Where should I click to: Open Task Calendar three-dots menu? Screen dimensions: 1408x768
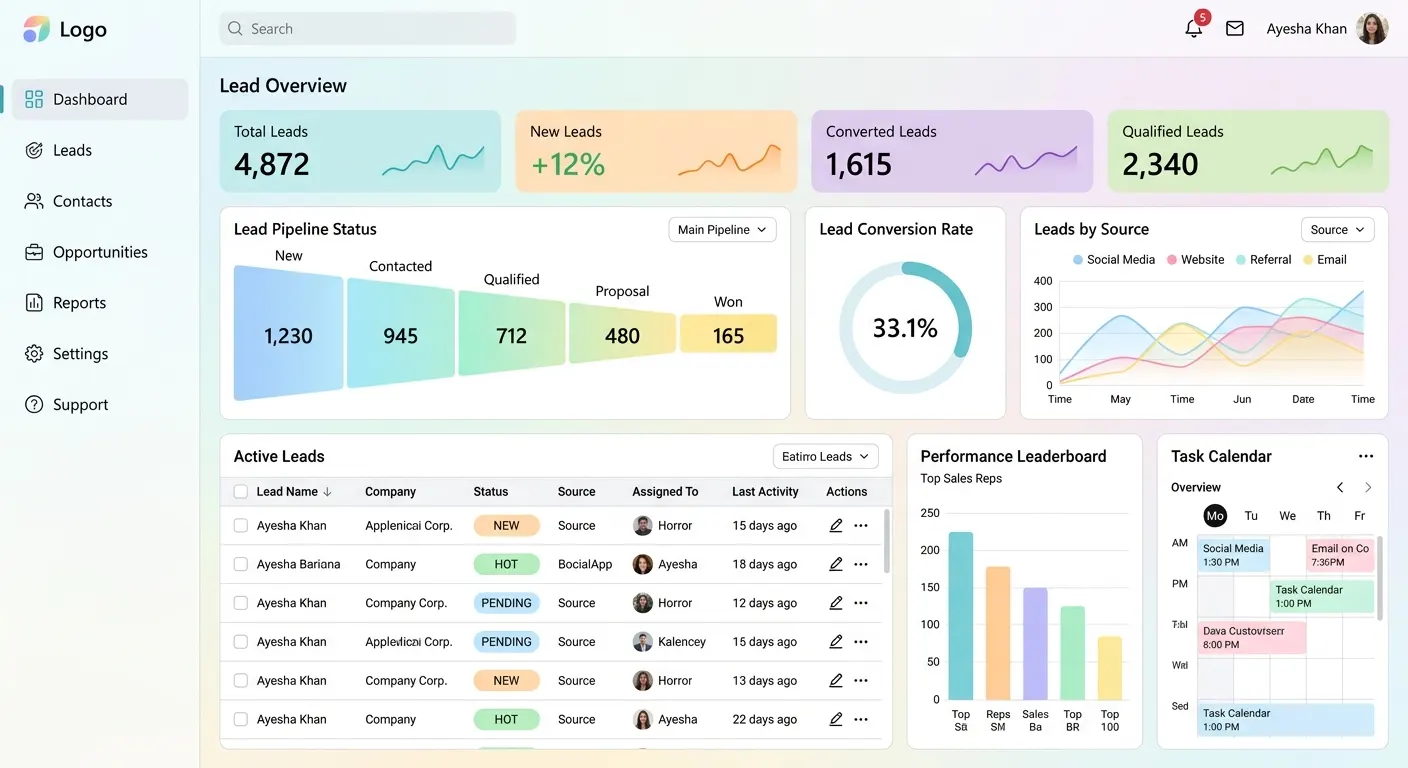pyautogui.click(x=1366, y=456)
